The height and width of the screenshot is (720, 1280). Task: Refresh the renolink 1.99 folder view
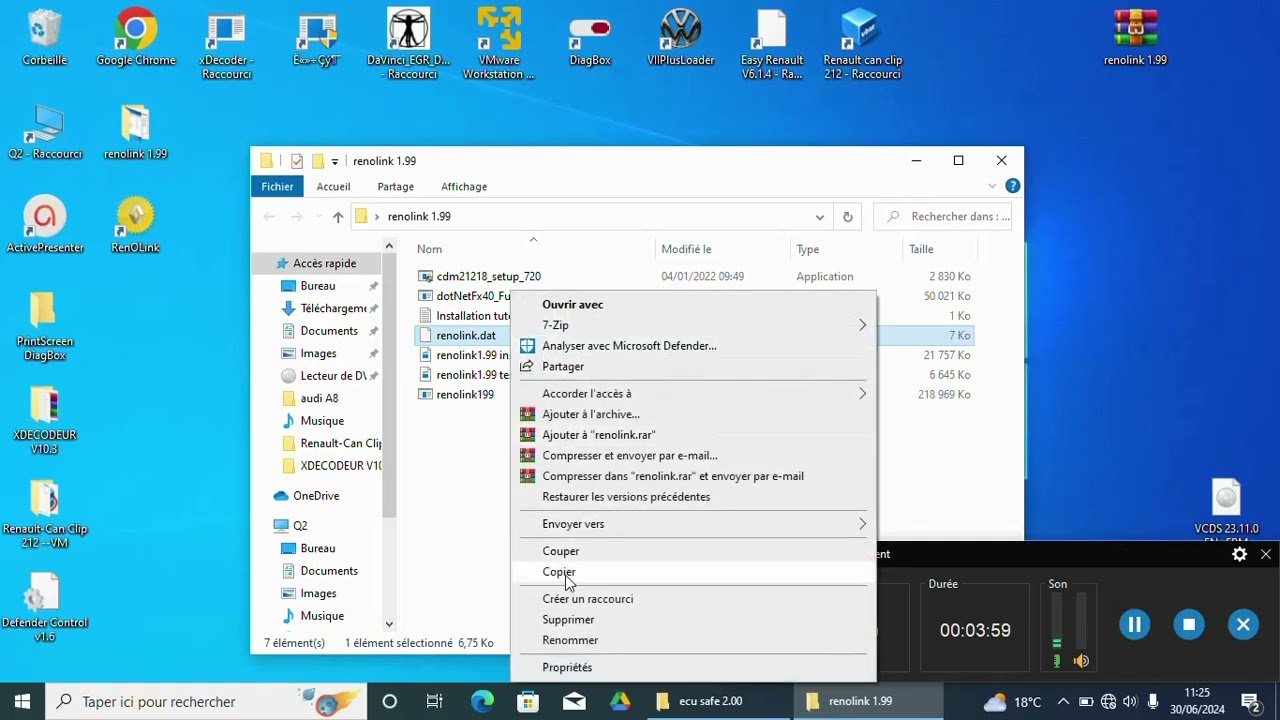coord(848,216)
